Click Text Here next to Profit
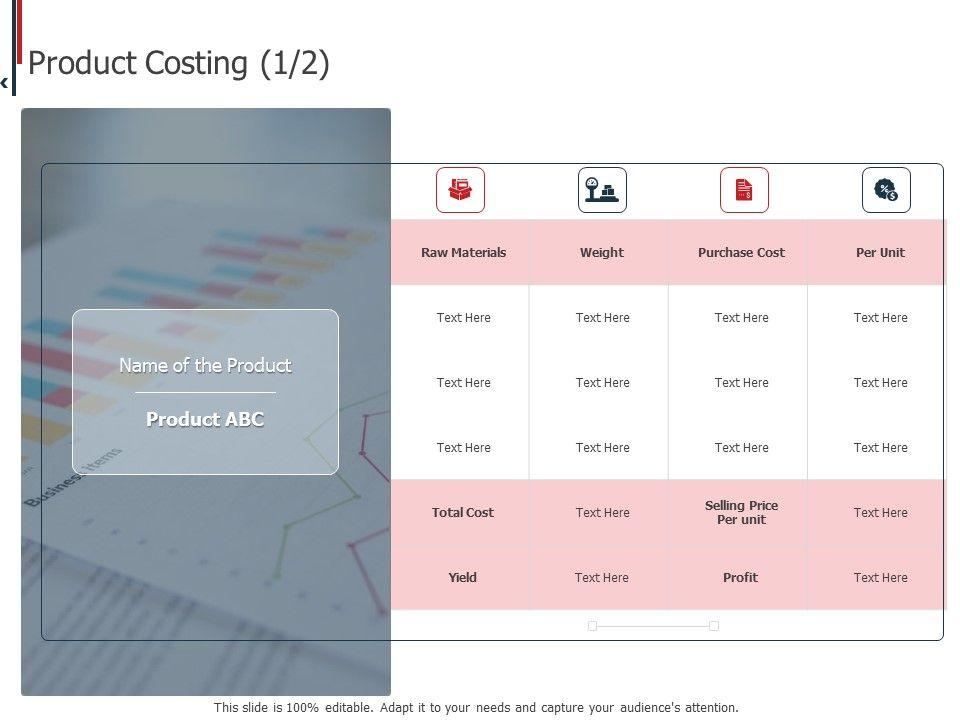 [880, 577]
